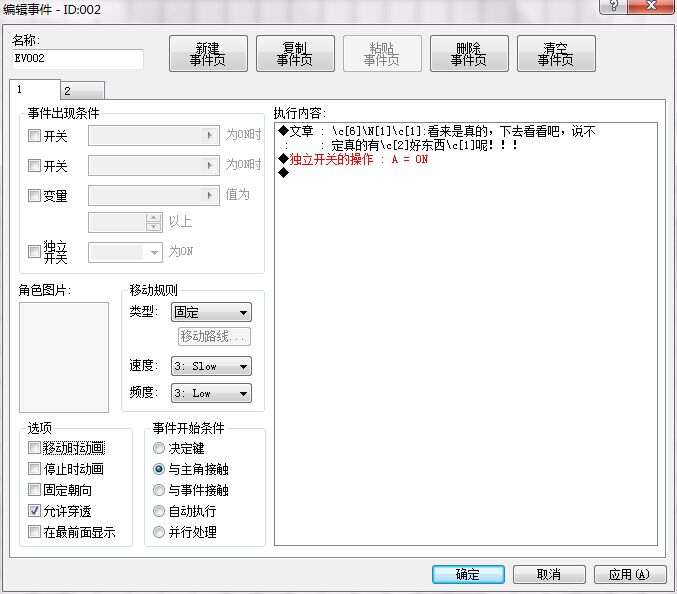Focus the 名称 field containing EV002
Image resolution: width=677 pixels, height=594 pixels.
[78, 59]
